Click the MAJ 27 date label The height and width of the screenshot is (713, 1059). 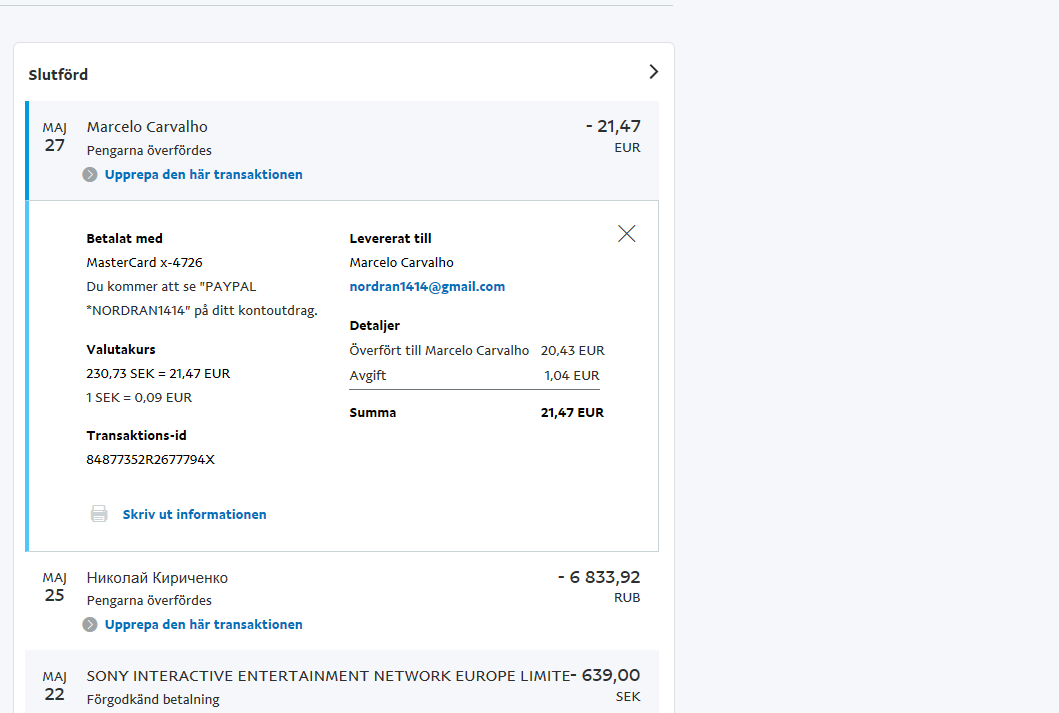coord(54,137)
